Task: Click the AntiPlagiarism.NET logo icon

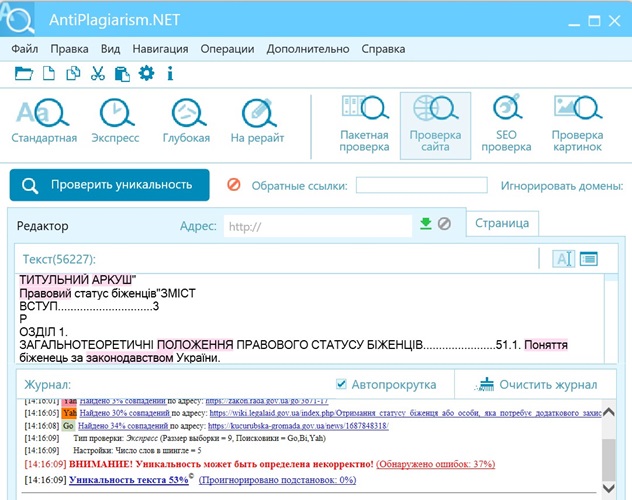Action: 18,19
